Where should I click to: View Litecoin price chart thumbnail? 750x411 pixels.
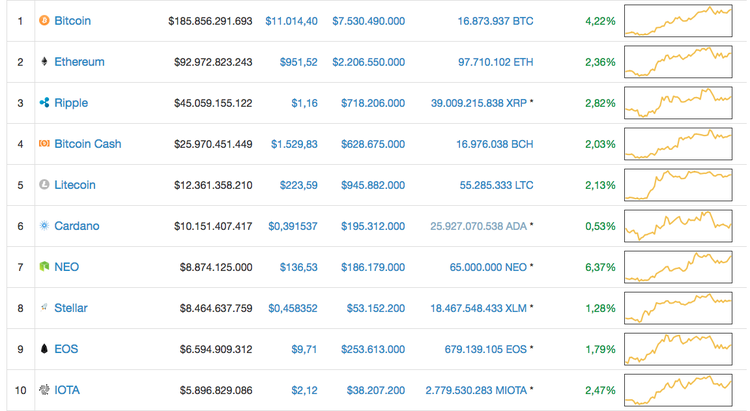coord(678,185)
